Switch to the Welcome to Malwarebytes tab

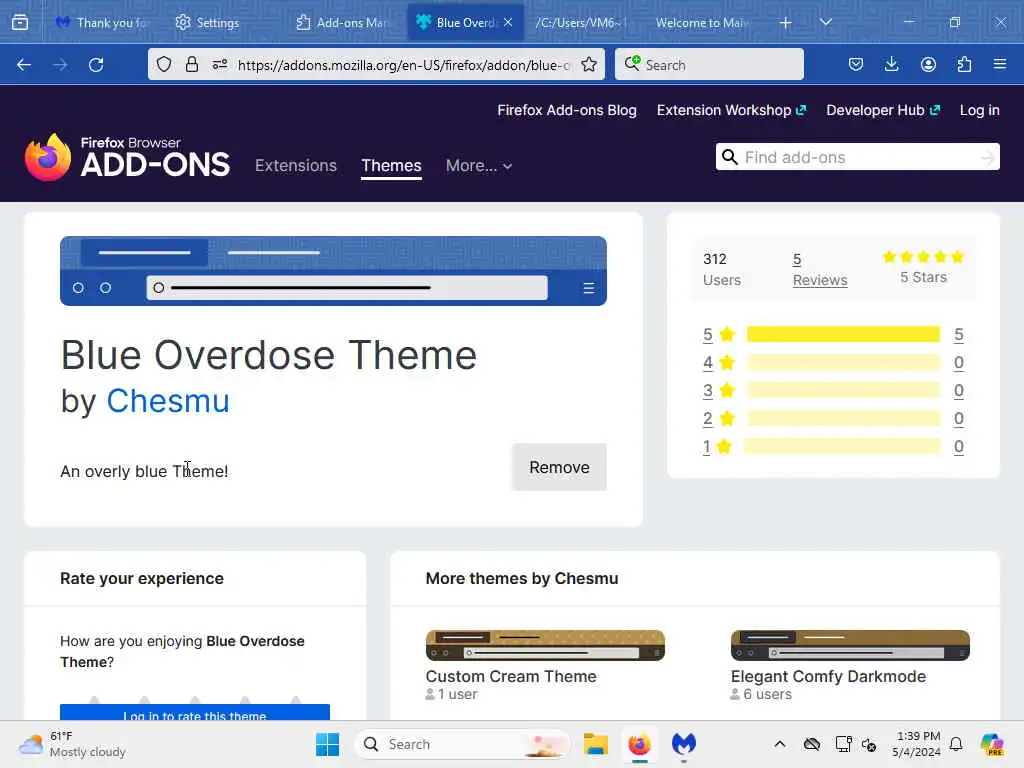(x=700, y=23)
